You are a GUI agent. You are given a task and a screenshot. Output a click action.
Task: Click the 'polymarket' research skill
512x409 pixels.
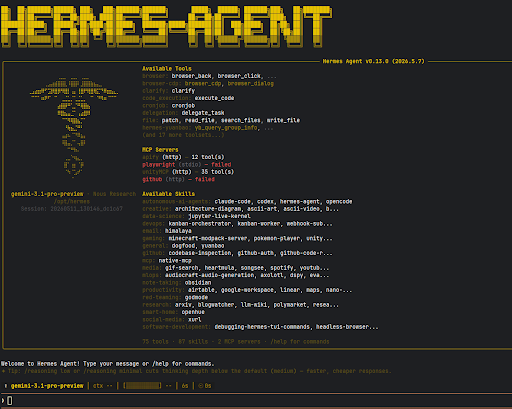[290, 305]
